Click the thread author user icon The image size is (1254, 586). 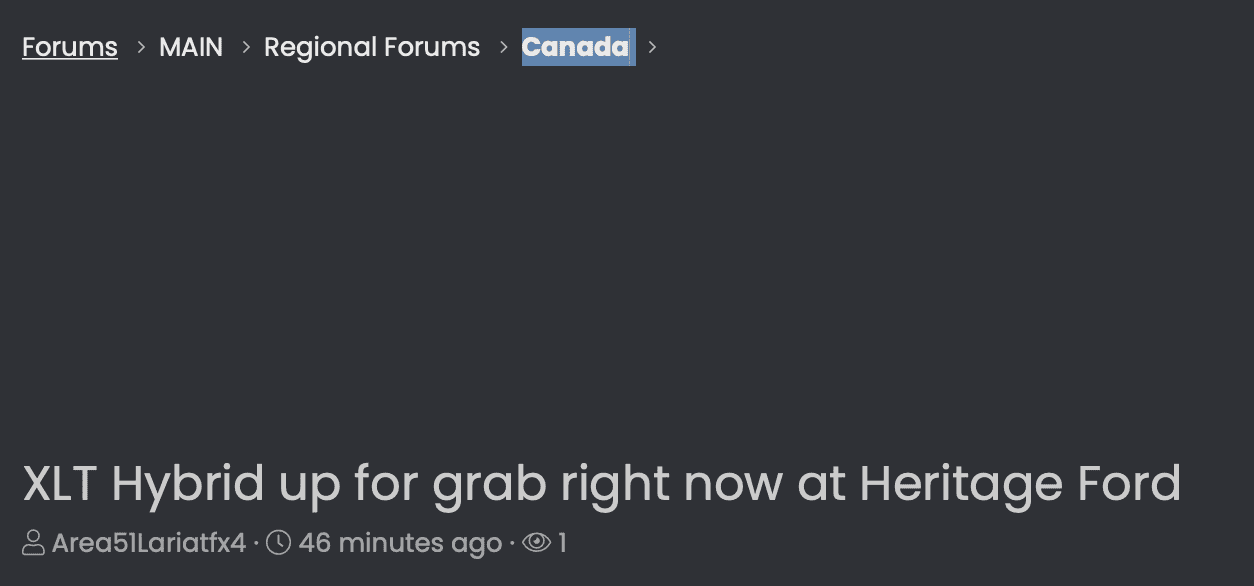[x=33, y=543]
